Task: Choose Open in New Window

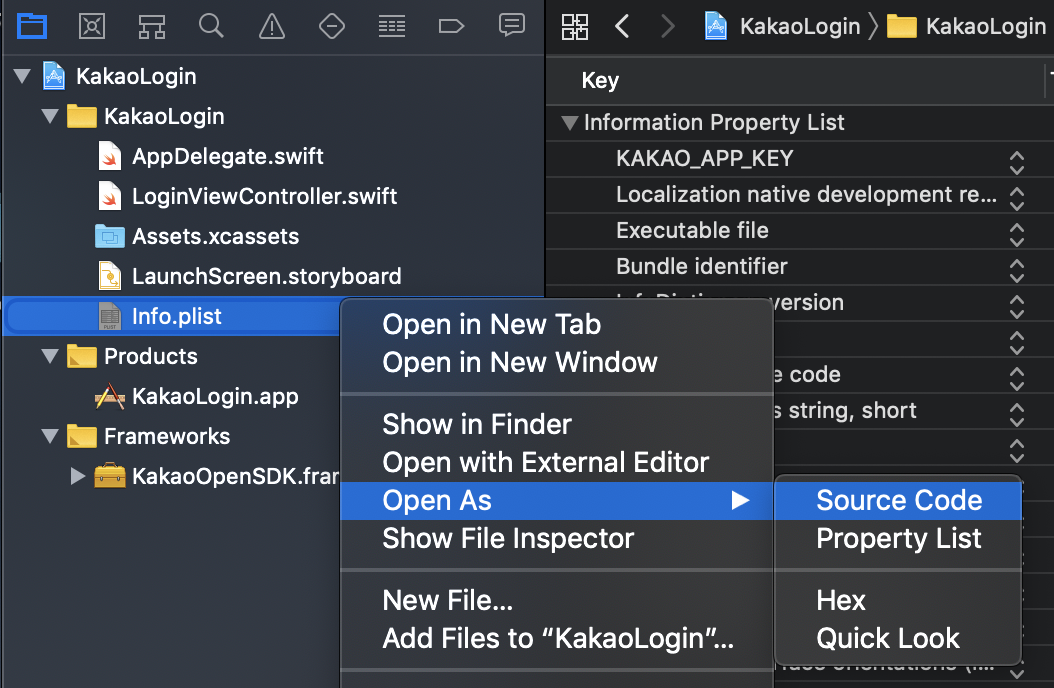Action: pos(520,363)
